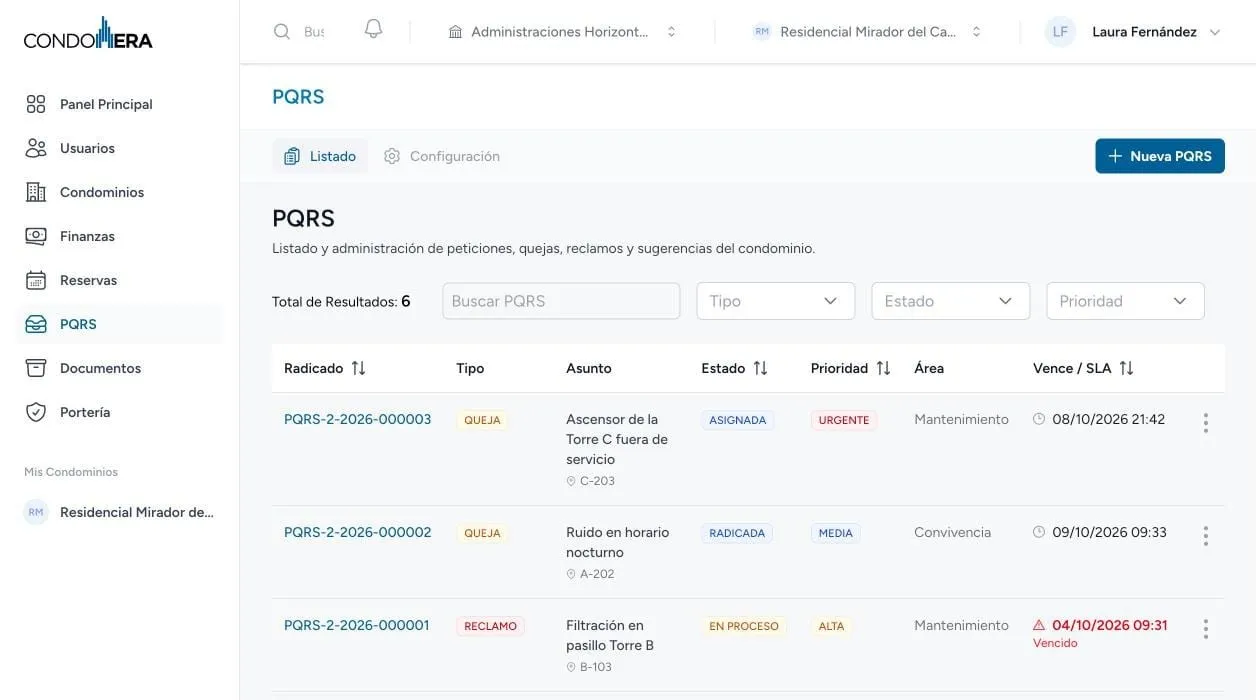
Task: Go to Finanzas section
Action: [x=120, y=236]
